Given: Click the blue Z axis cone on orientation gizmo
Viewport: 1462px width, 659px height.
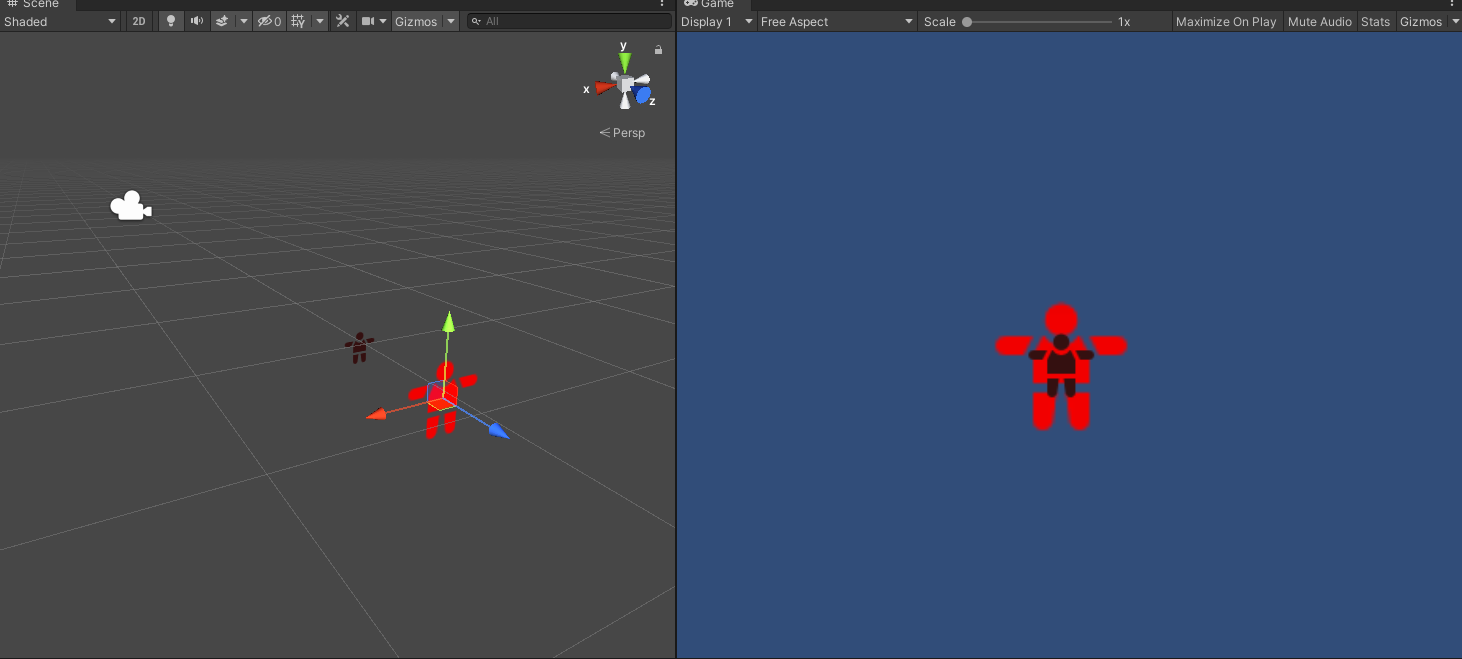Looking at the screenshot, I should tap(643, 95).
